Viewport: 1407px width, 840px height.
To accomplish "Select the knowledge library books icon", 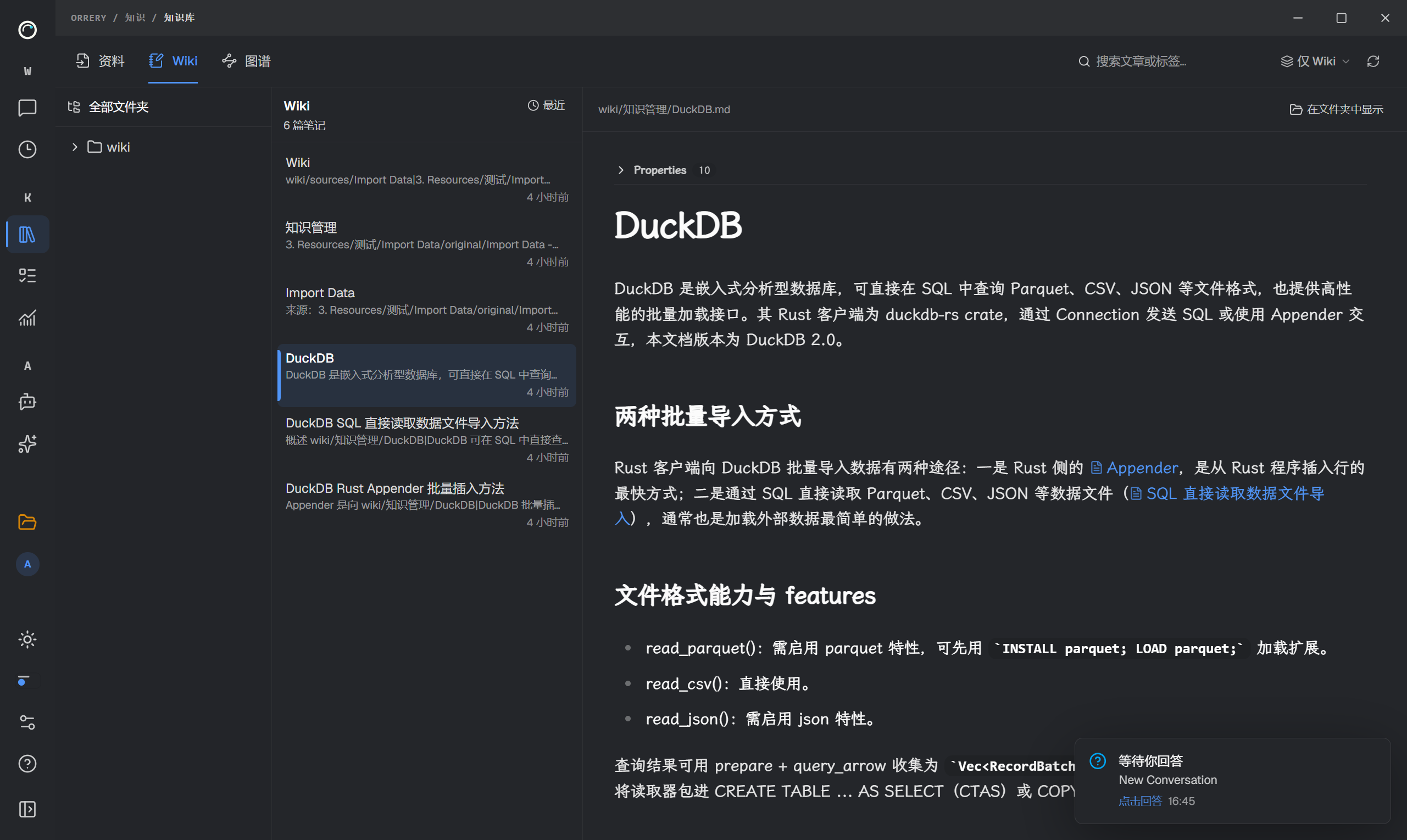I will pos(27,235).
